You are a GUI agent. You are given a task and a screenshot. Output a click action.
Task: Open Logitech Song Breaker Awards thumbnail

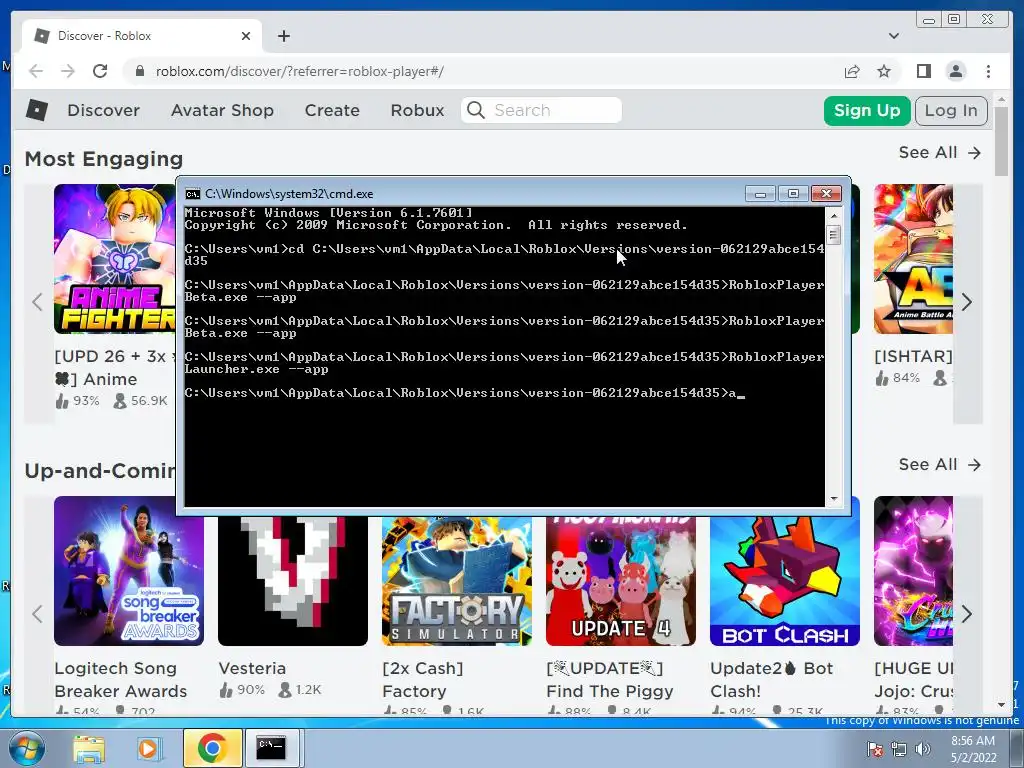pos(129,571)
